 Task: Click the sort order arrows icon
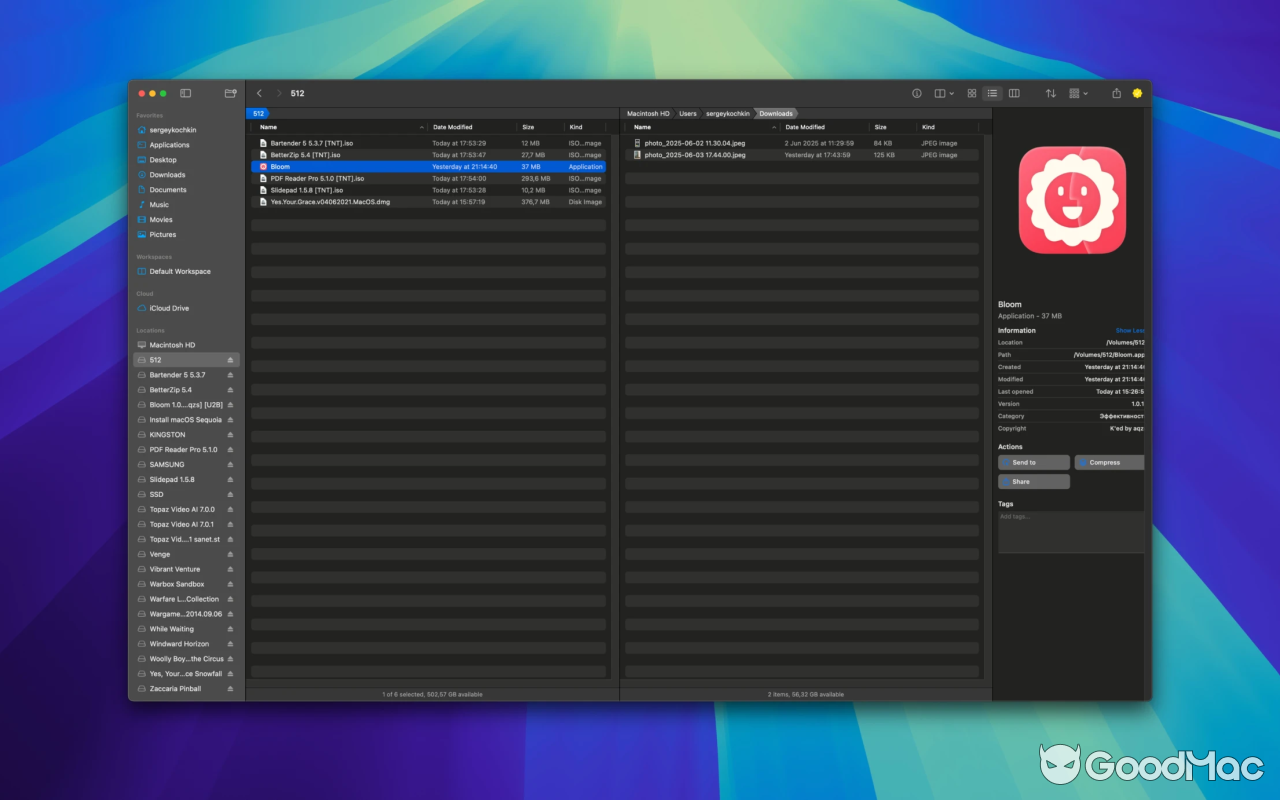click(x=1051, y=93)
